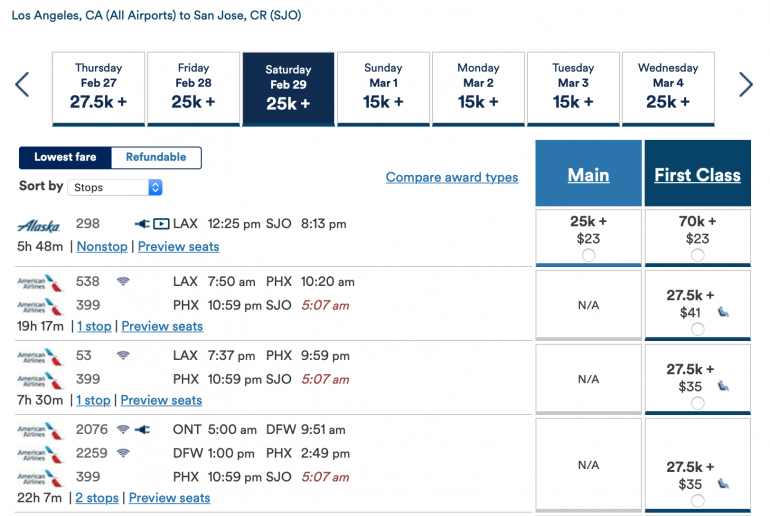770x516 pixels.
Task: Click the Alaska Airlines logo on flight 298
Action: [x=39, y=225]
